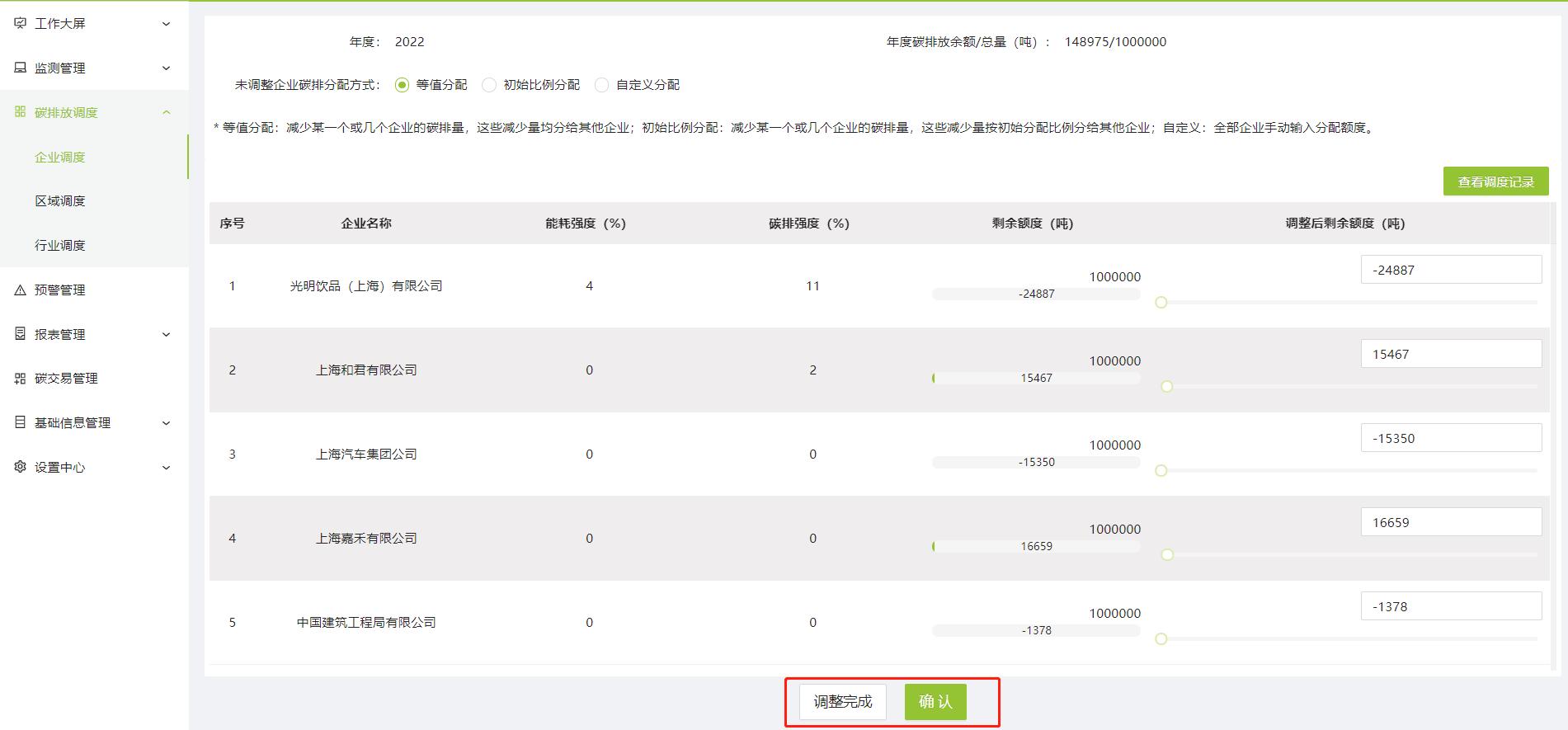Screen dimensions: 1568x730
Task: Click slider handle for 光明饮品 row
Action: click(1161, 303)
